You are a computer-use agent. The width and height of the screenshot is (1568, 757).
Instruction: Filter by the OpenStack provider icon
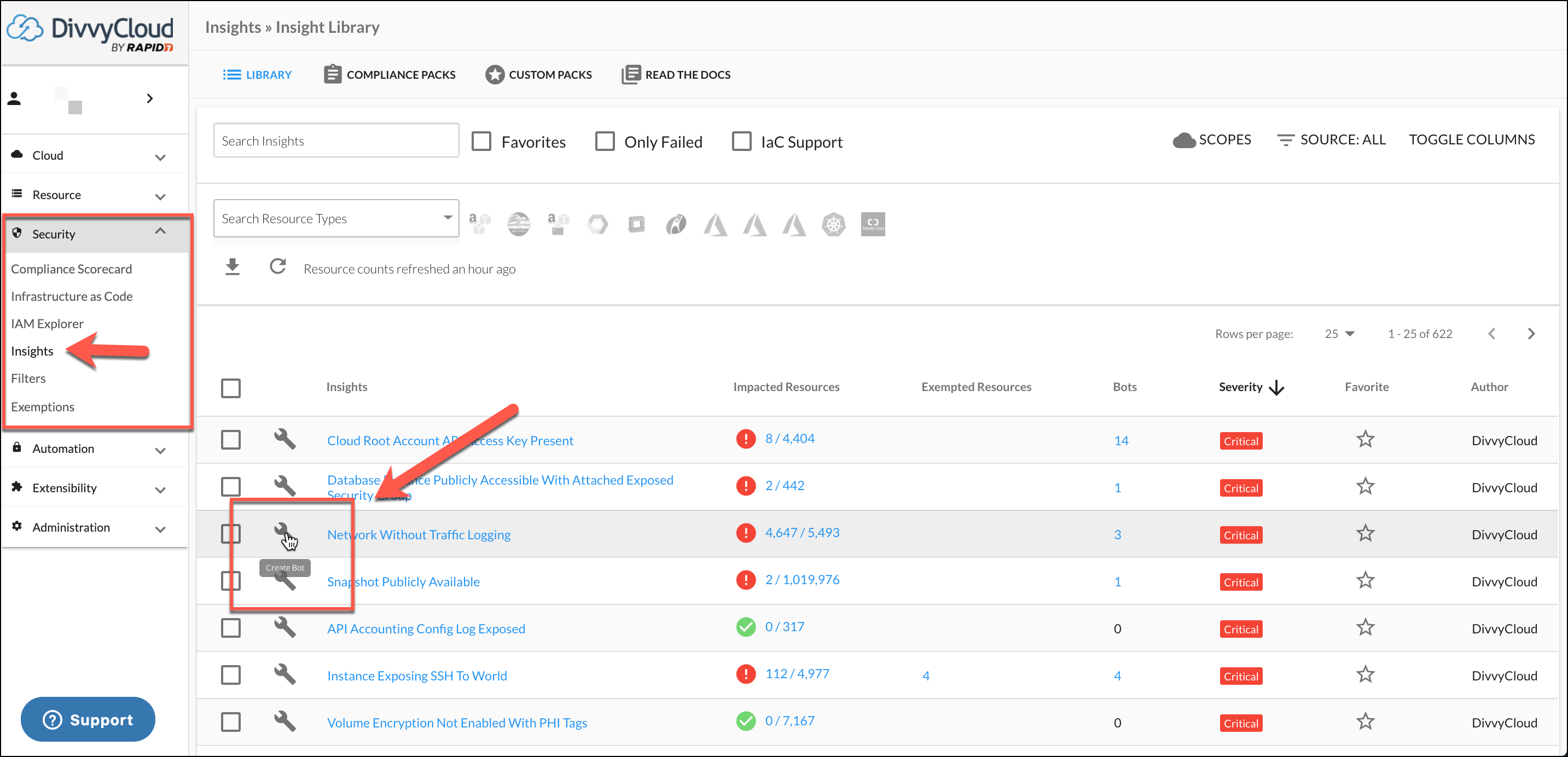(x=637, y=224)
